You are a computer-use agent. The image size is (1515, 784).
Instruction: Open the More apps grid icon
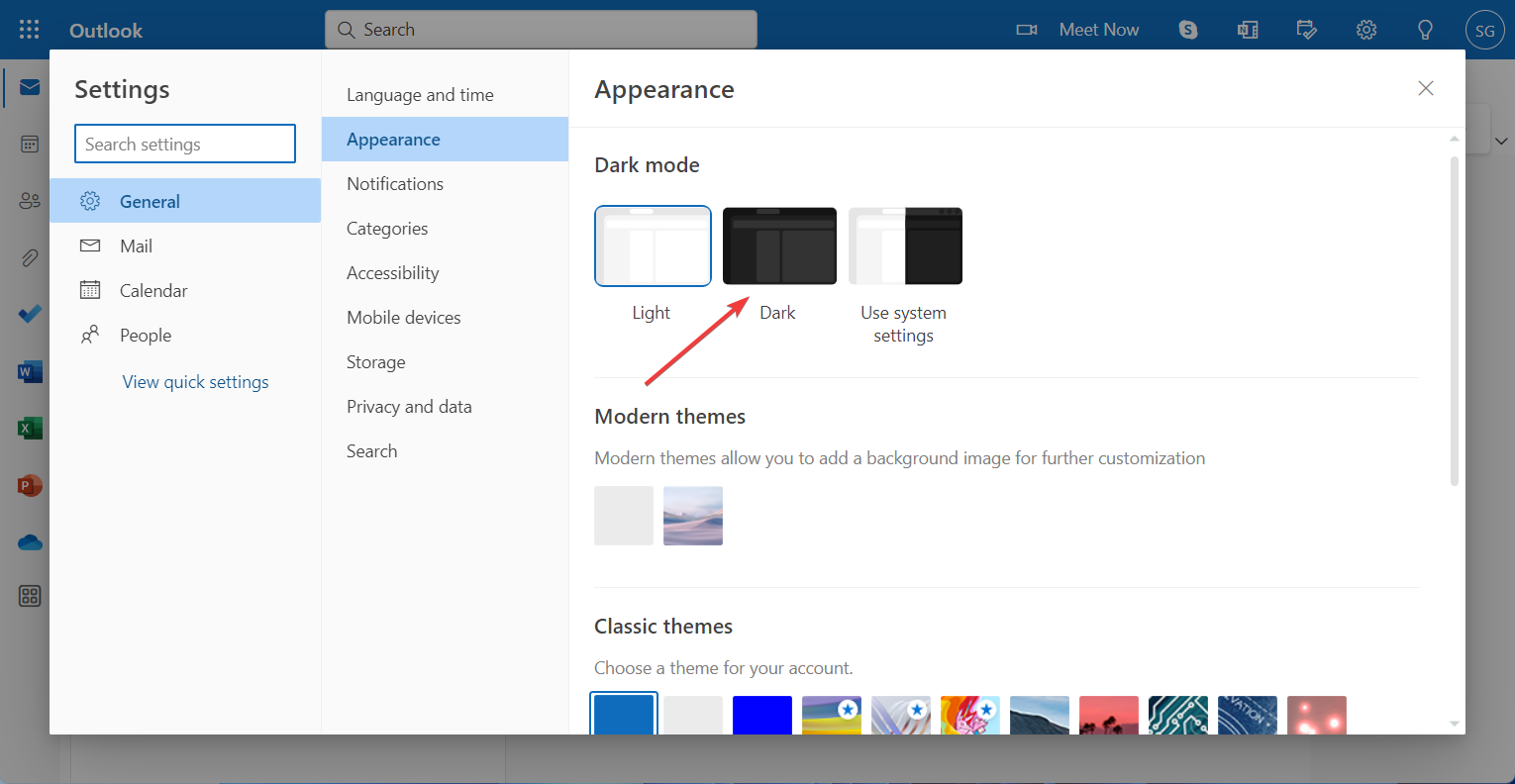tap(30, 596)
